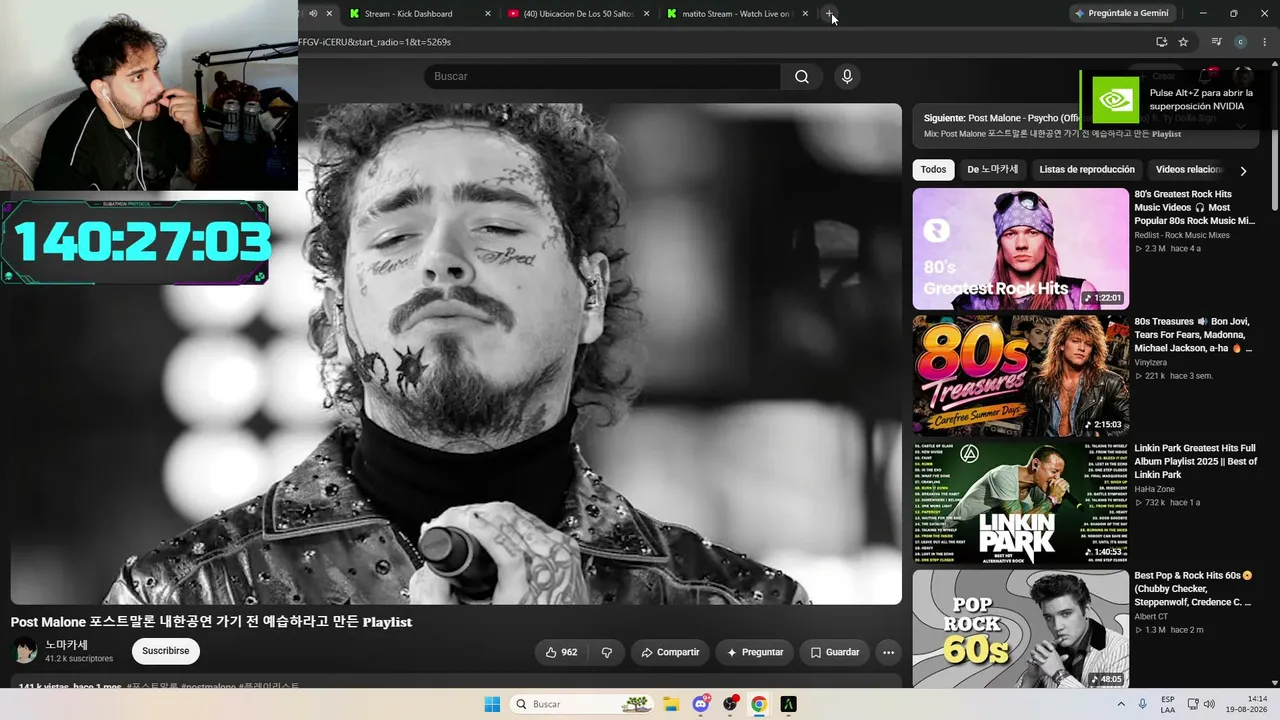Open a new browser tab
The image size is (1280, 720).
(x=829, y=14)
